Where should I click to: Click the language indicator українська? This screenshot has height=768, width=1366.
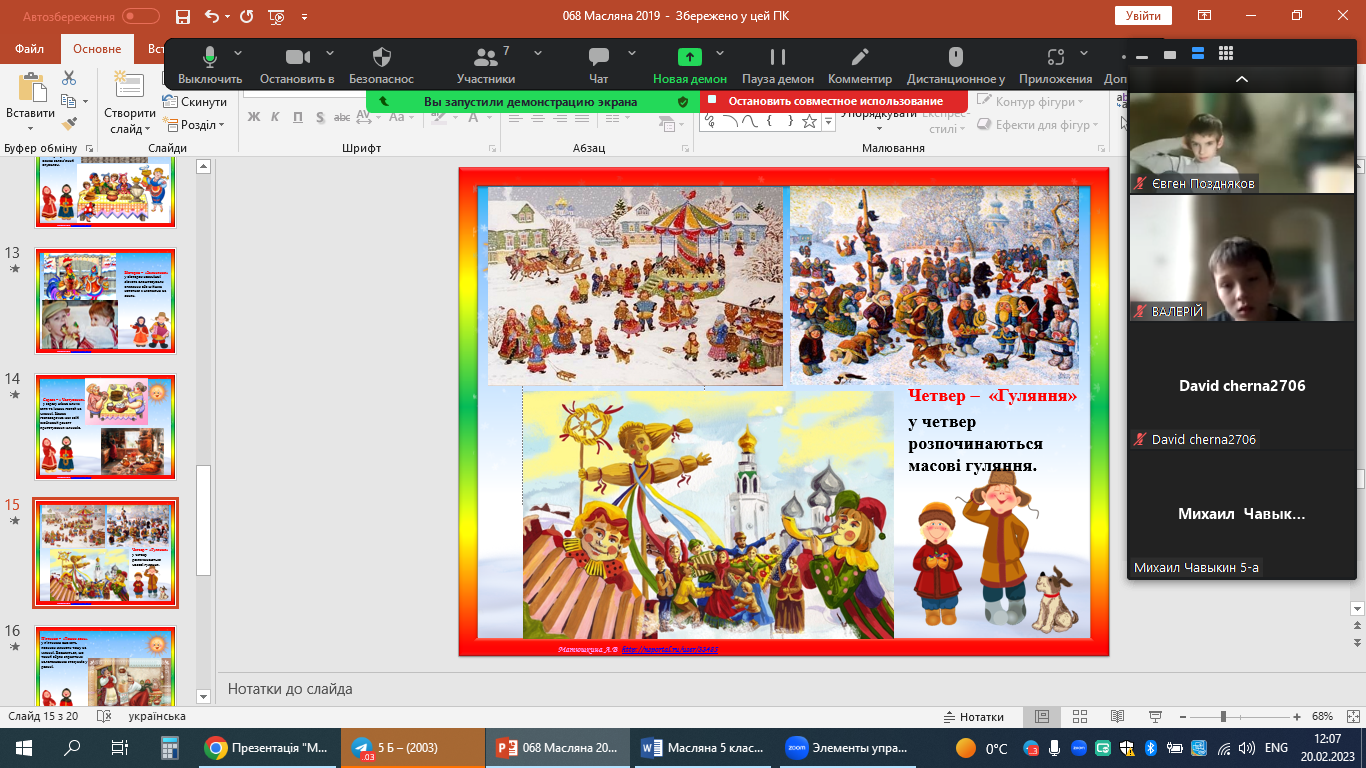pyautogui.click(x=157, y=716)
